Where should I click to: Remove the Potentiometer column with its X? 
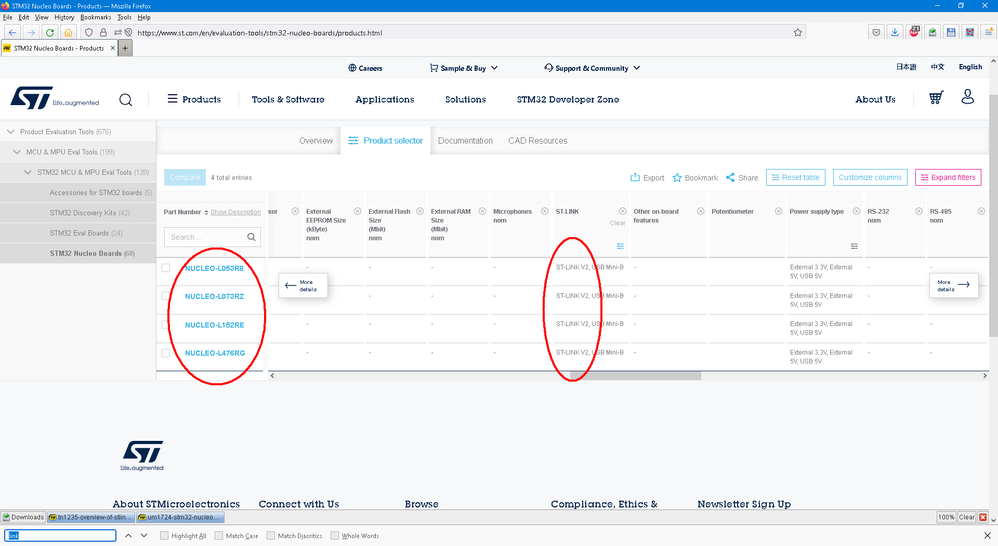(x=778, y=211)
